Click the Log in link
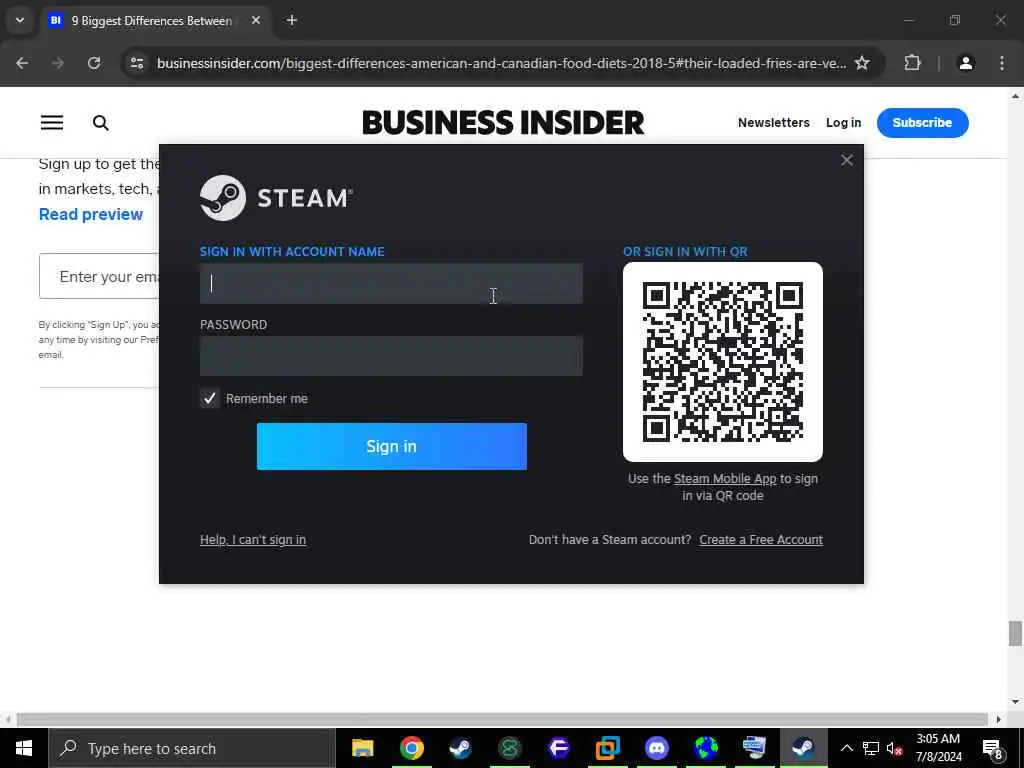This screenshot has height=768, width=1024. click(843, 123)
